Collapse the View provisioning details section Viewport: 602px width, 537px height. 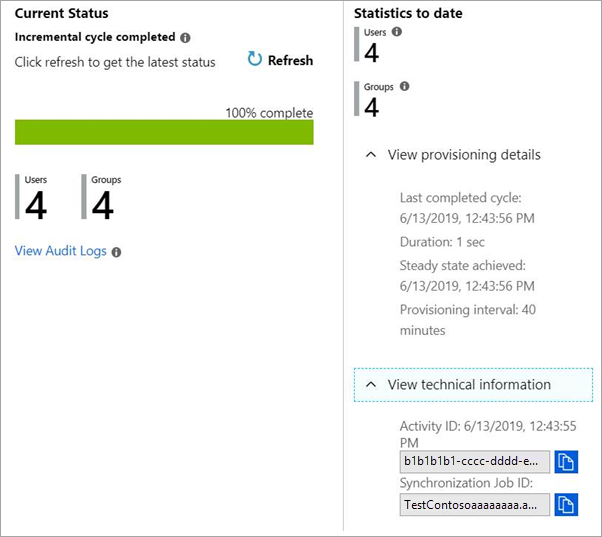pyautogui.click(x=371, y=155)
